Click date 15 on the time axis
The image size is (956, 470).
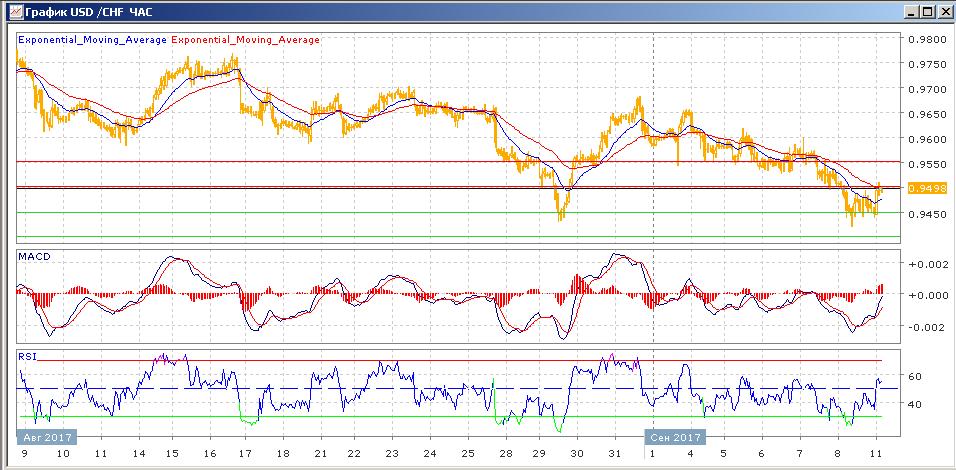(x=171, y=455)
